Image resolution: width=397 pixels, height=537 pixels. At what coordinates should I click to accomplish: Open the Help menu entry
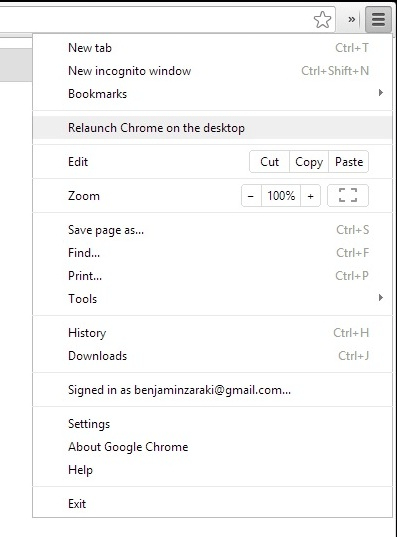click(x=212, y=470)
